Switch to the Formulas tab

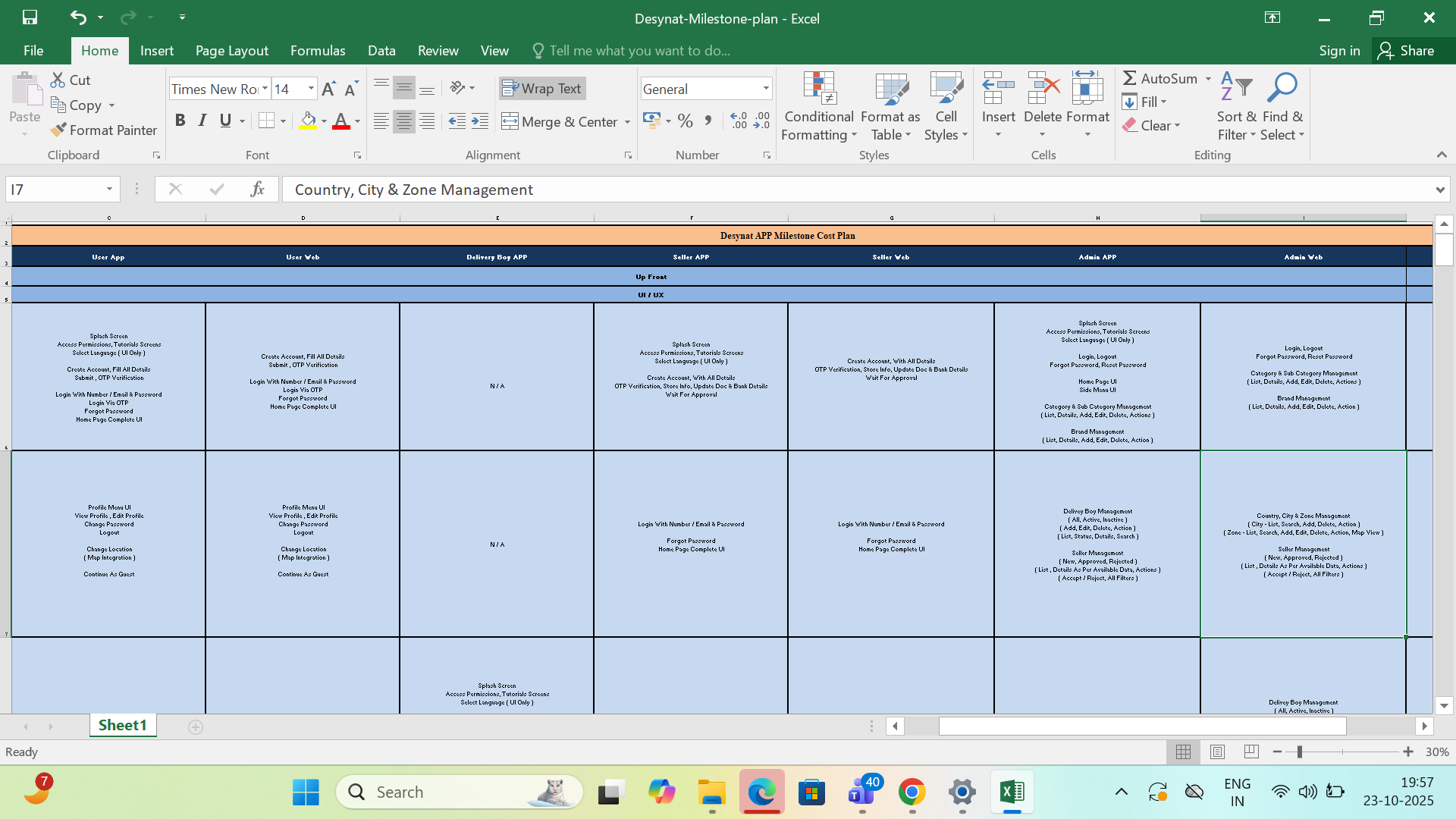[318, 51]
